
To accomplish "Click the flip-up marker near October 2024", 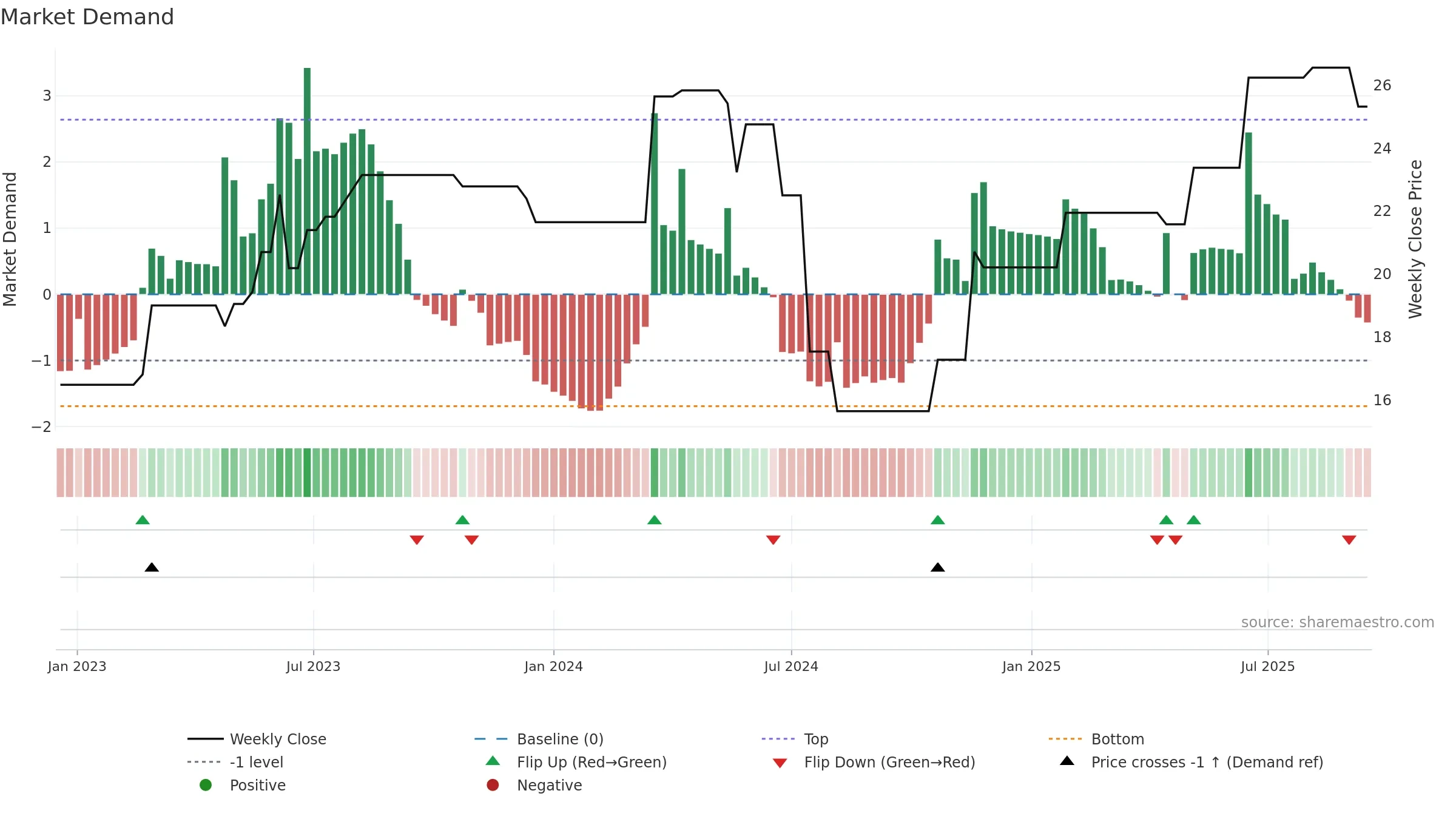I will (x=938, y=520).
